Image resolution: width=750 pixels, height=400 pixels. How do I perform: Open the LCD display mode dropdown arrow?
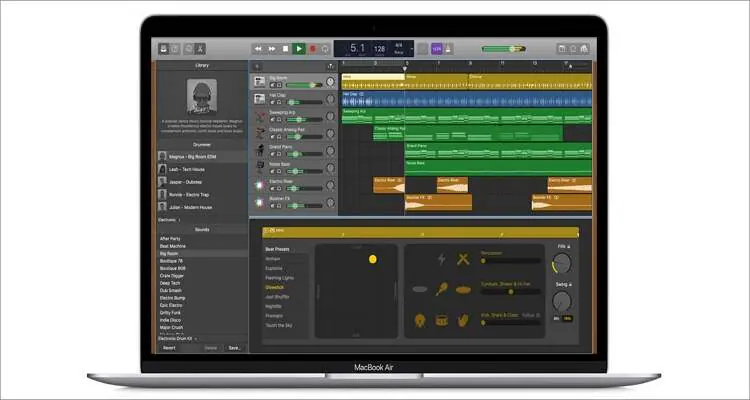coord(411,49)
